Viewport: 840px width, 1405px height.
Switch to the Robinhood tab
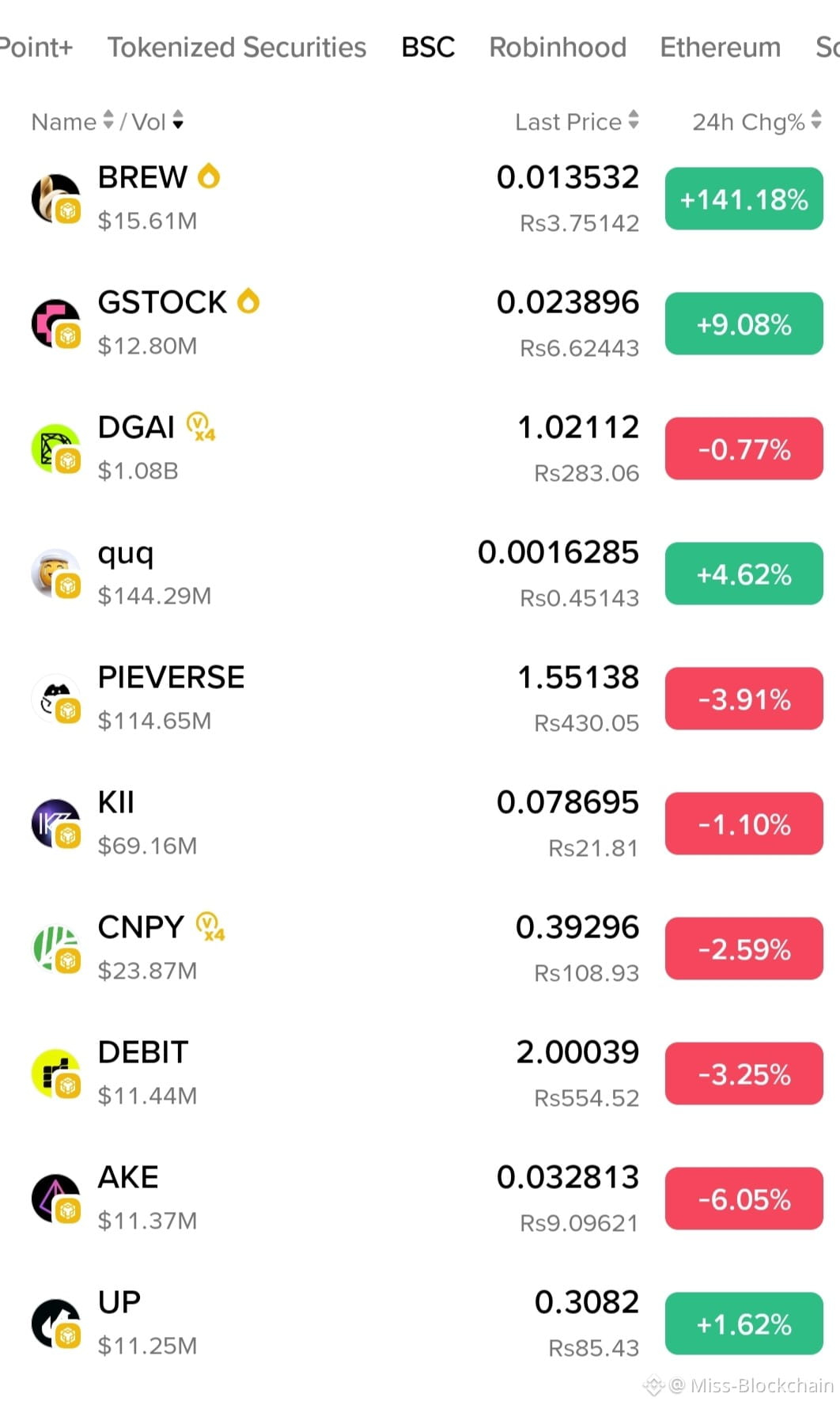pyautogui.click(x=558, y=47)
